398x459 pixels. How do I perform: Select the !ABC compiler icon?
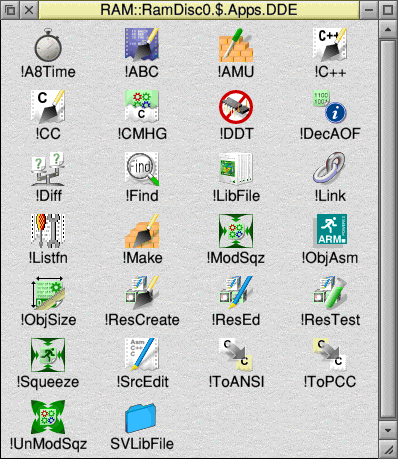(x=142, y=45)
